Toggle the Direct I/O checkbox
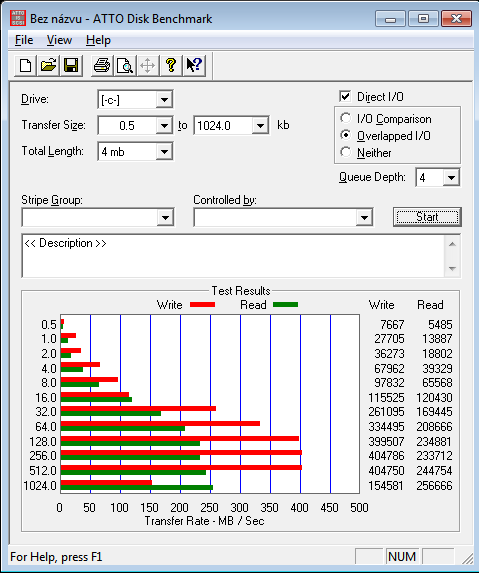479x573 pixels. pyautogui.click(x=345, y=96)
